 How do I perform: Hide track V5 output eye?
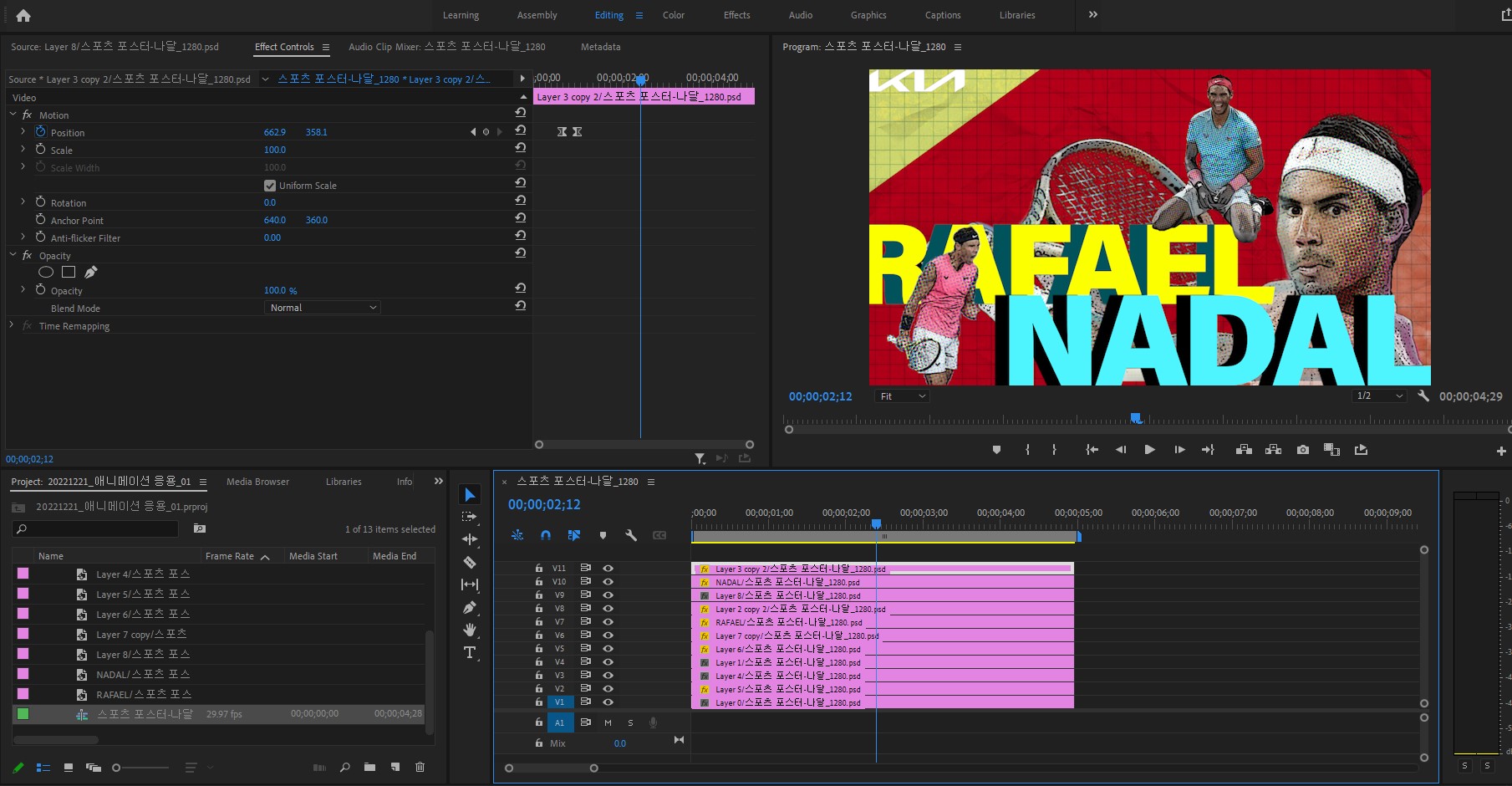608,648
